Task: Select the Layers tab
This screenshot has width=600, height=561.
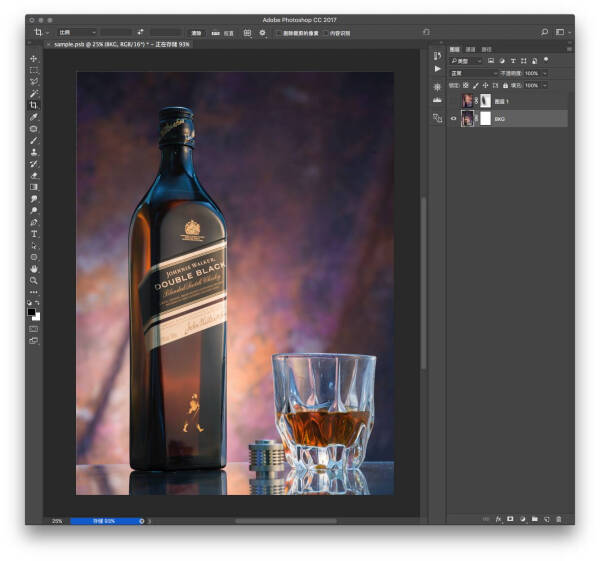Action: coord(454,49)
